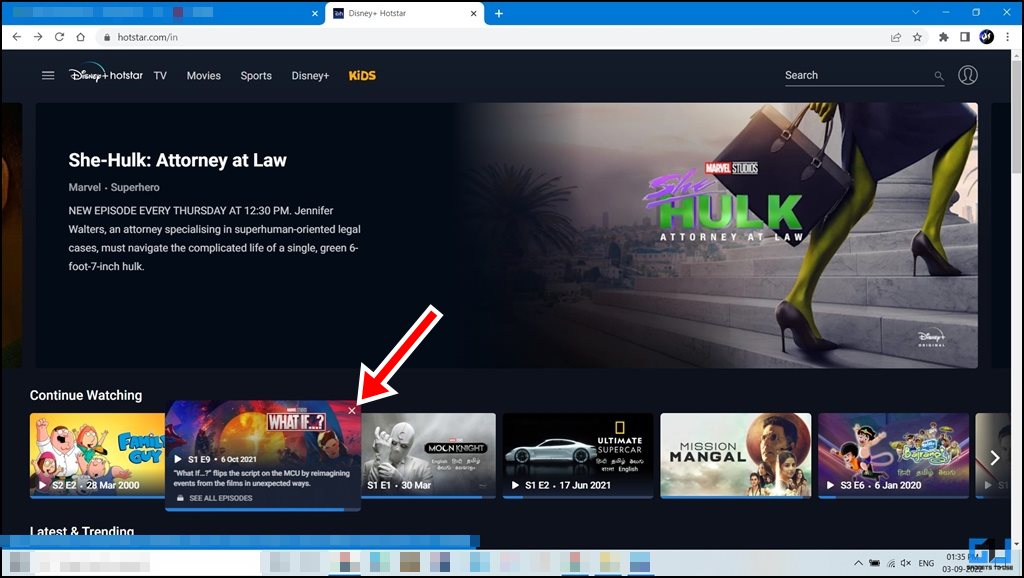The width and height of the screenshot is (1024, 578).
Task: Open the She-Hulk: Attorney at Law title
Action: coord(178,160)
